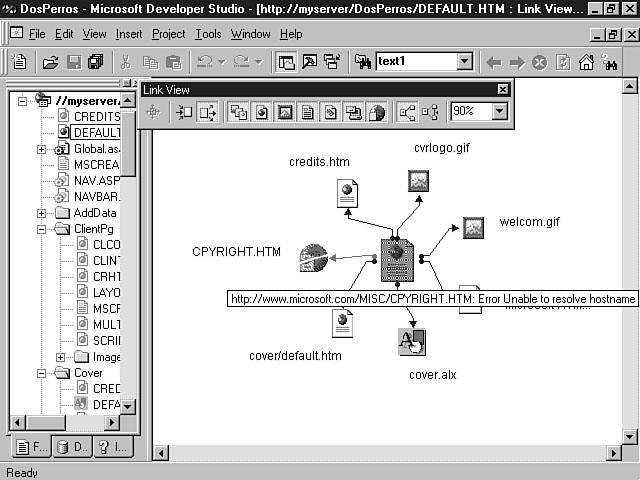Click the welcom.gif image node icon
Screen dimensions: 640x480
click(473, 228)
